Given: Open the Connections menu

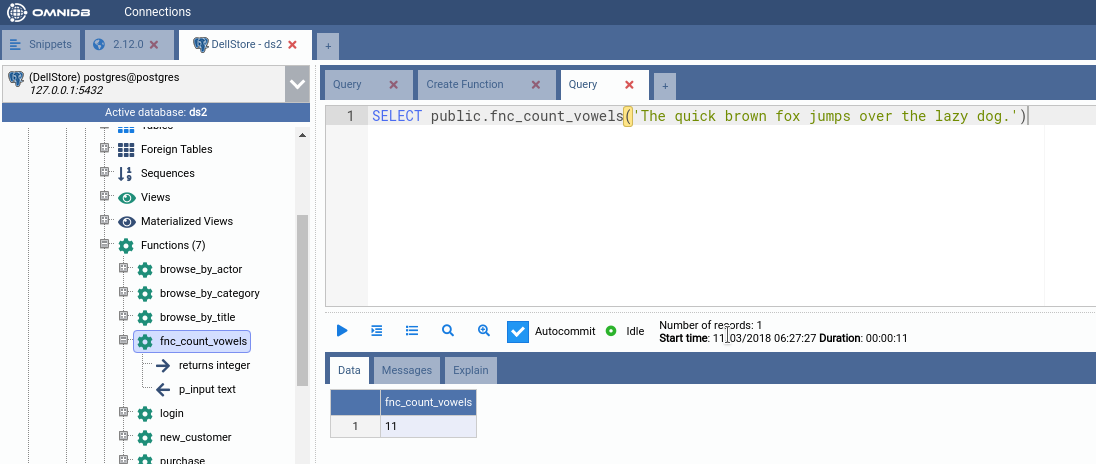Looking at the screenshot, I should [x=157, y=12].
